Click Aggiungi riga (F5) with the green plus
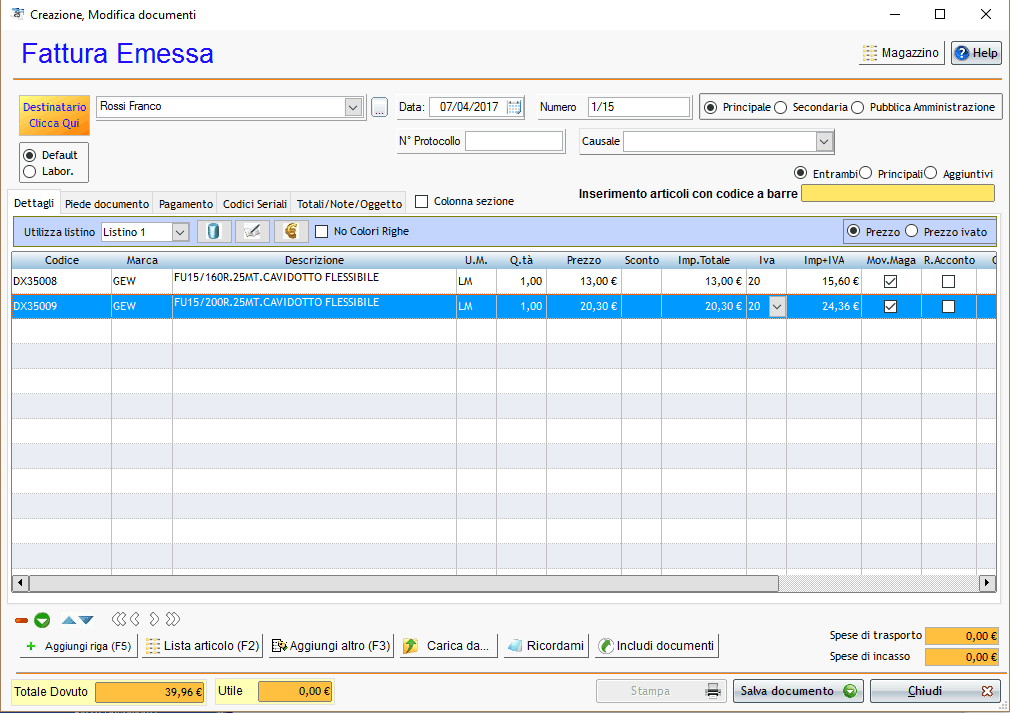The width and height of the screenshot is (1010, 713). (79, 646)
